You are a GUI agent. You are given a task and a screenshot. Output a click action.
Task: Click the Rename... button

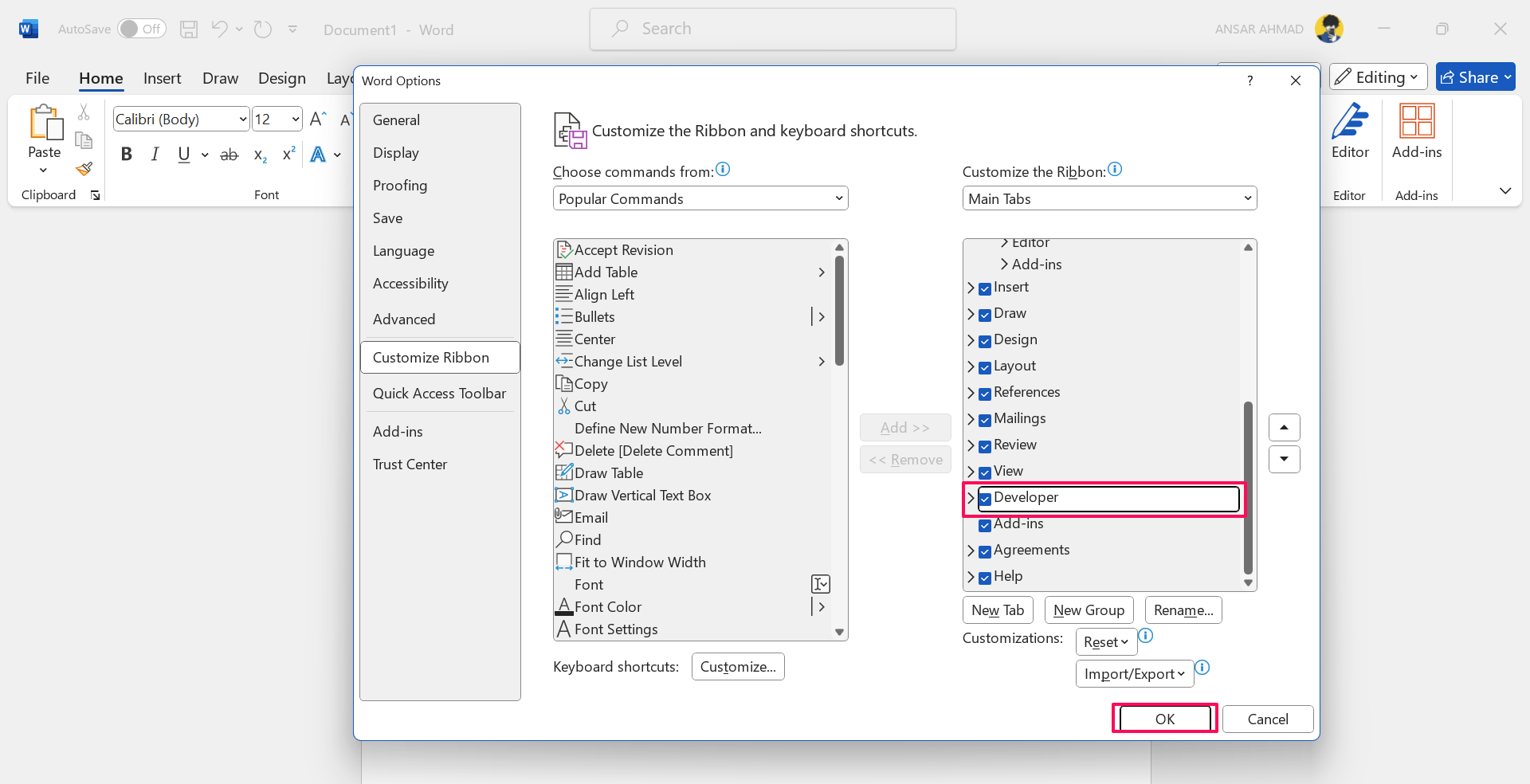click(x=1183, y=610)
